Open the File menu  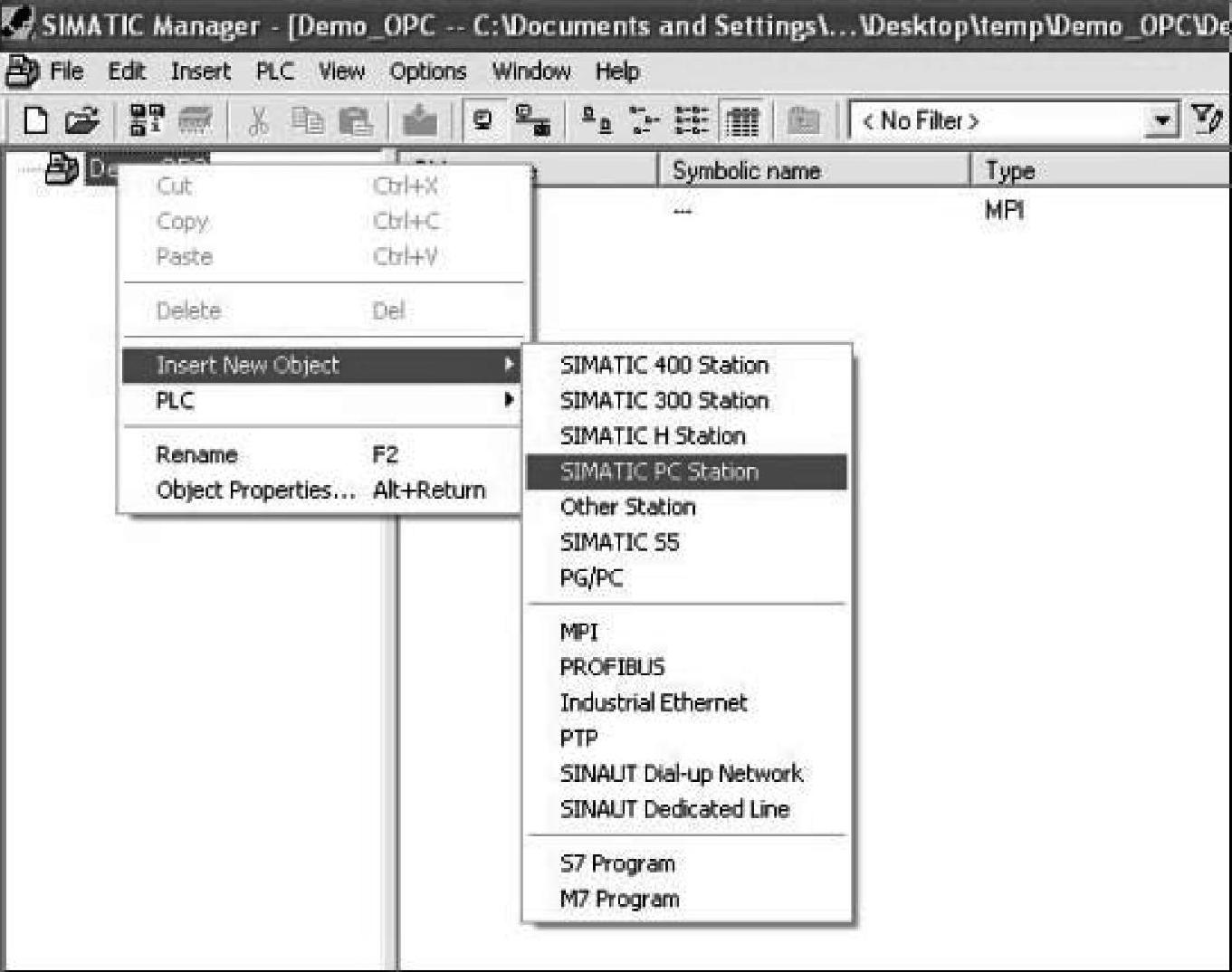66,71
